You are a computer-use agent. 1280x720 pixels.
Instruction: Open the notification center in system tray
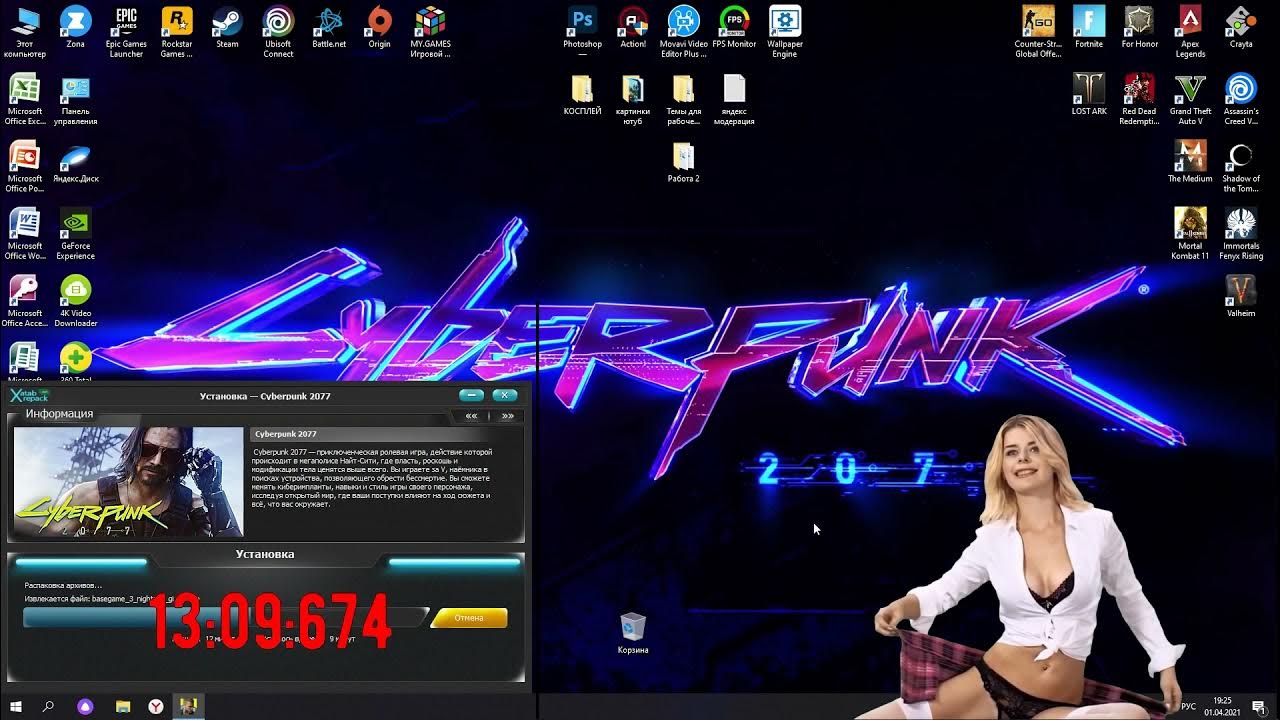1259,707
